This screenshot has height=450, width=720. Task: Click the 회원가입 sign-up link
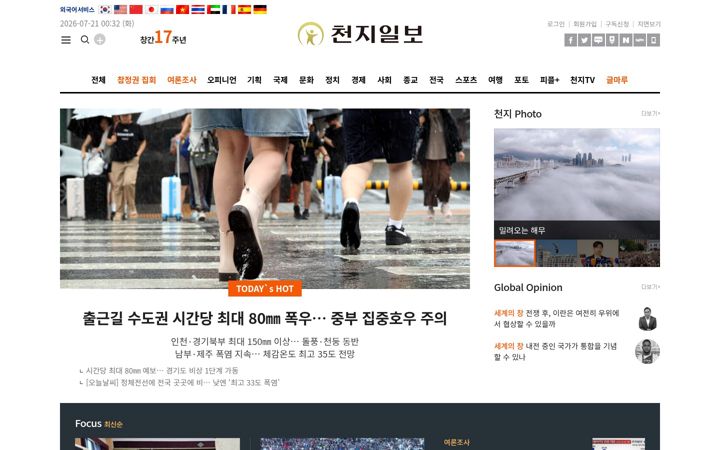[585, 24]
